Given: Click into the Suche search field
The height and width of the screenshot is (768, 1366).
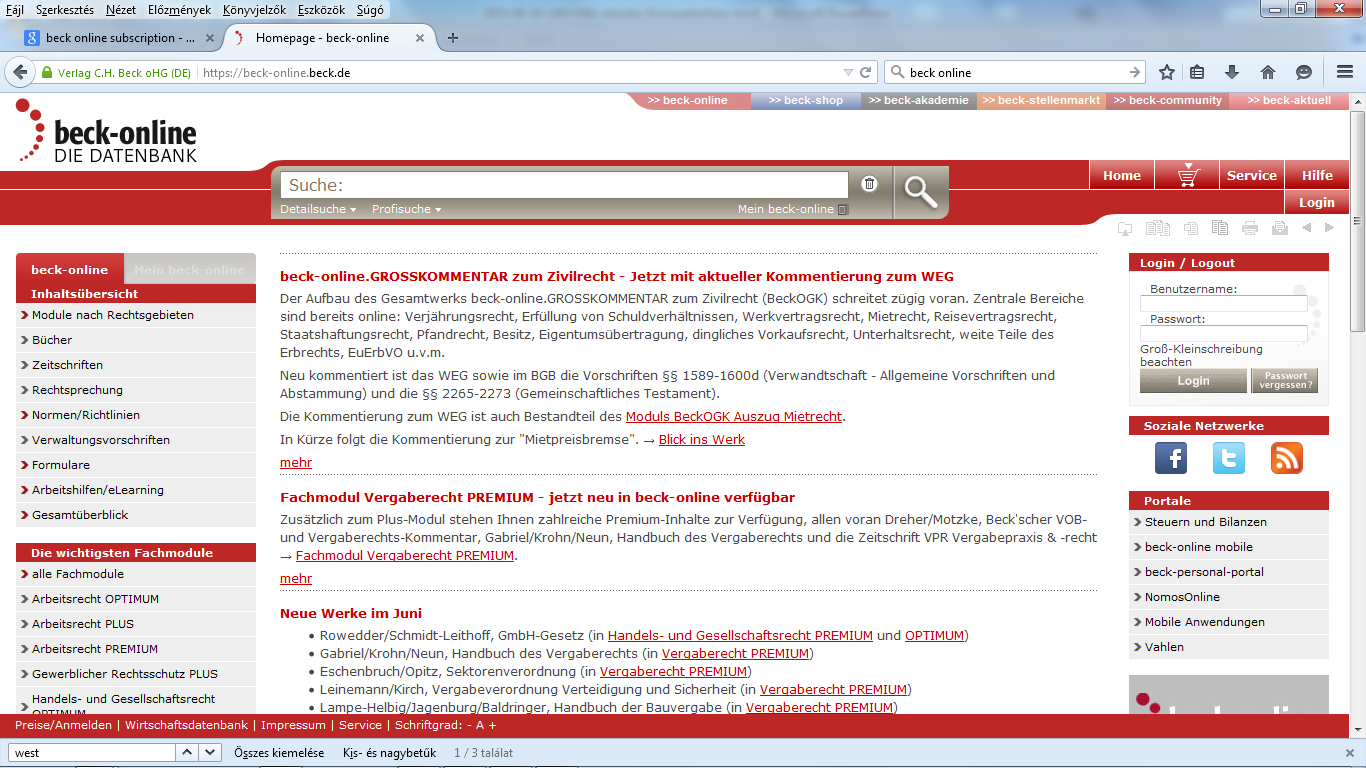Looking at the screenshot, I should [x=564, y=185].
